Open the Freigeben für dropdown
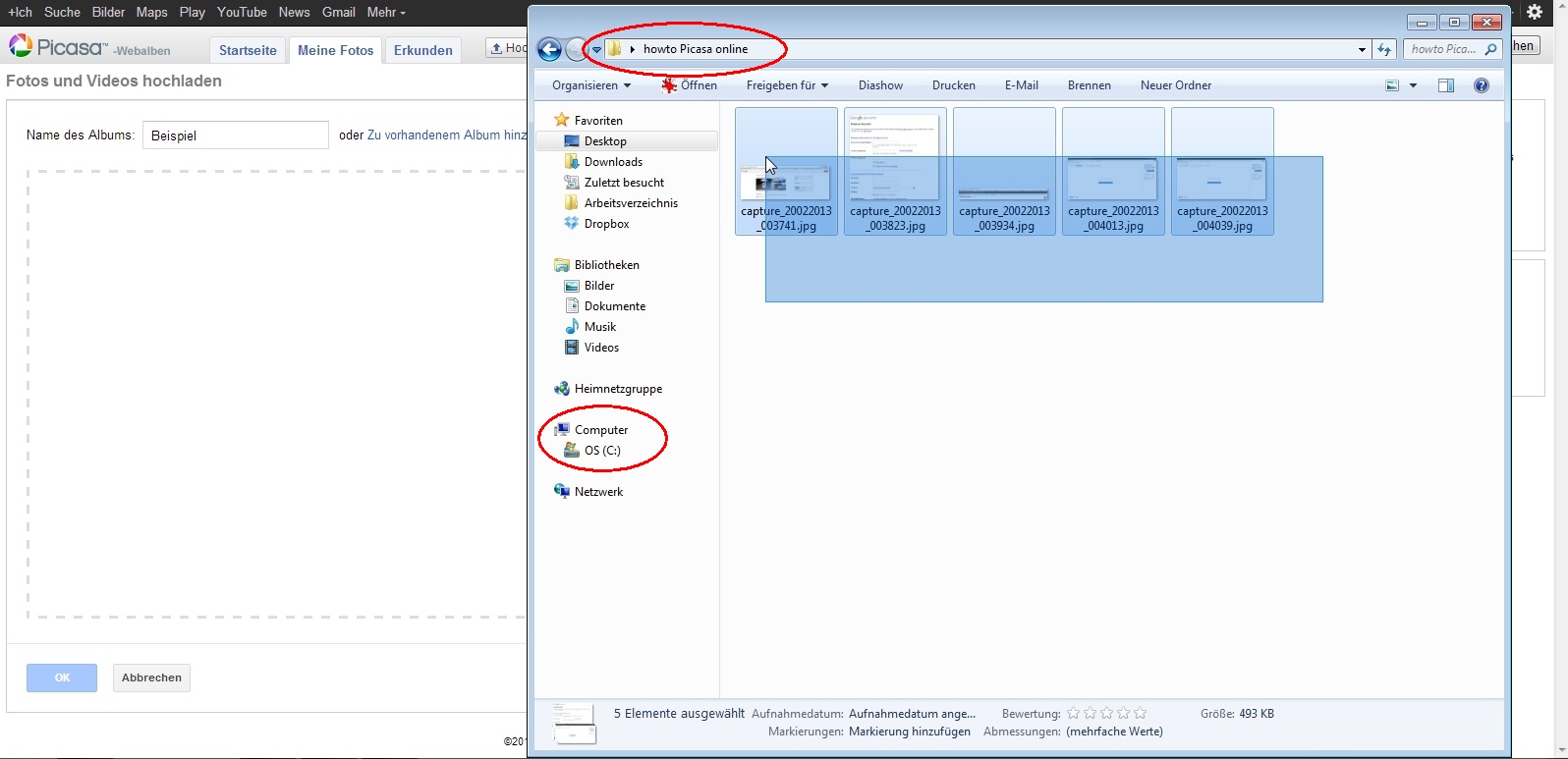1568x759 pixels. pyautogui.click(x=787, y=85)
